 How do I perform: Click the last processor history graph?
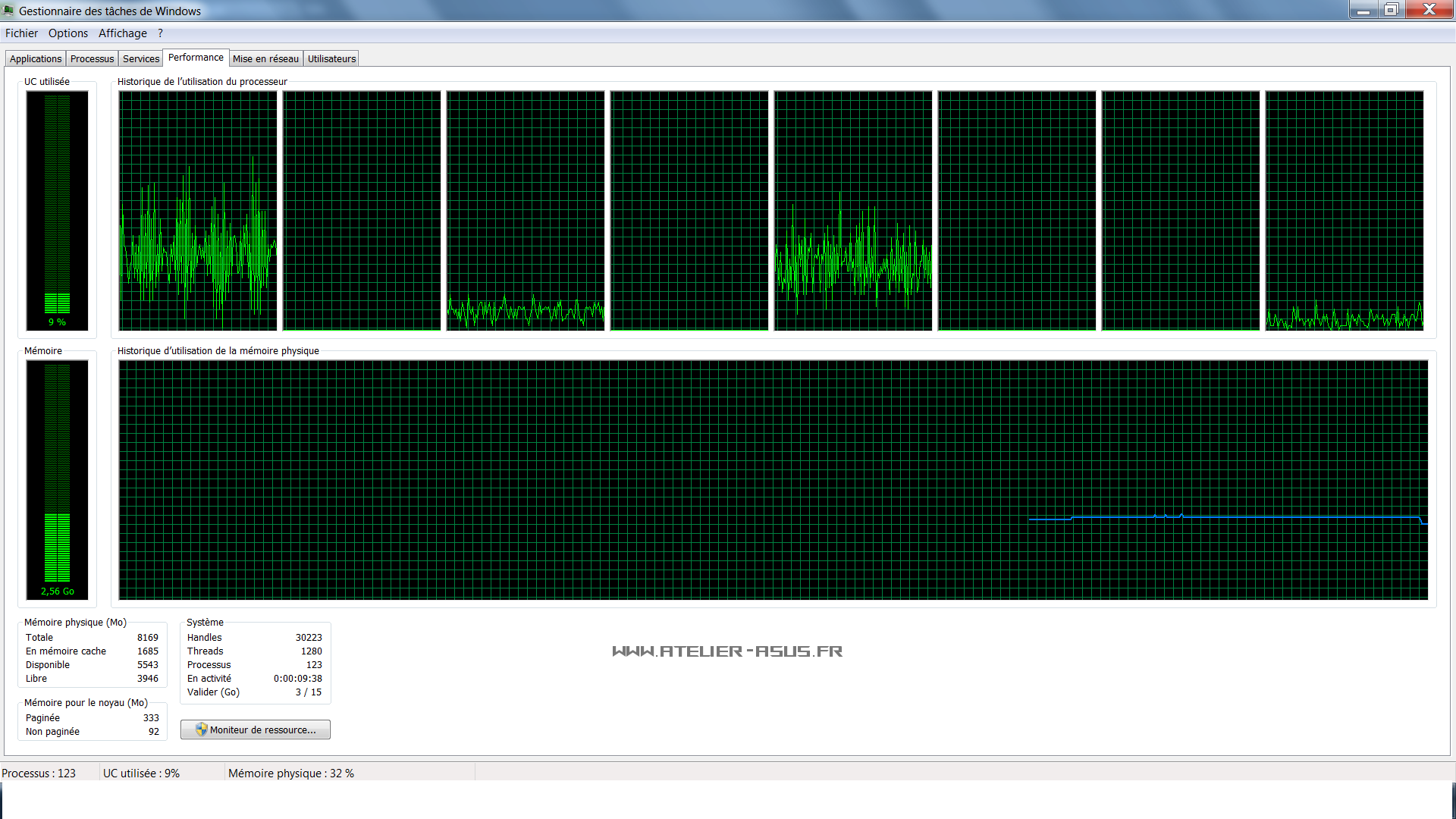coord(1345,210)
